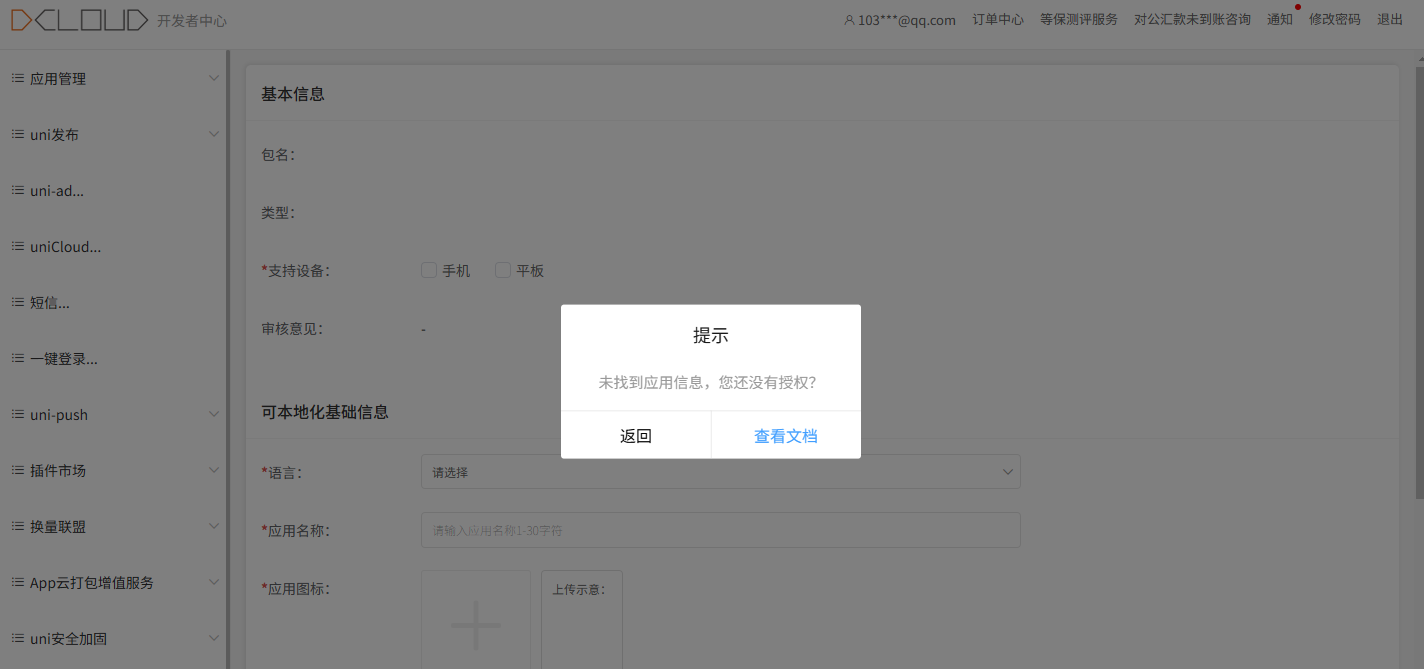The image size is (1424, 669).
Task: Open 通知 in top navigation
Action: (1279, 20)
